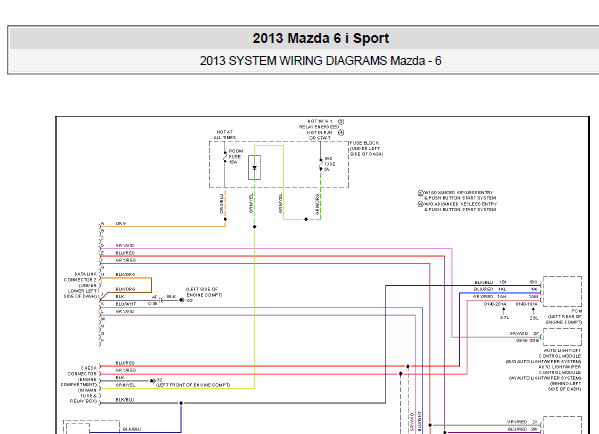Click the '(LEFT SIDE OF ENGINE COMPT)' label
The image size is (599, 434).
coord(204,292)
